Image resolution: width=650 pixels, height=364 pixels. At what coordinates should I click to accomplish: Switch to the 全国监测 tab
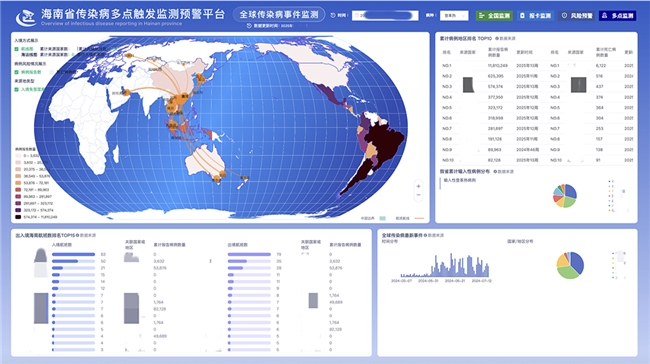(x=494, y=16)
